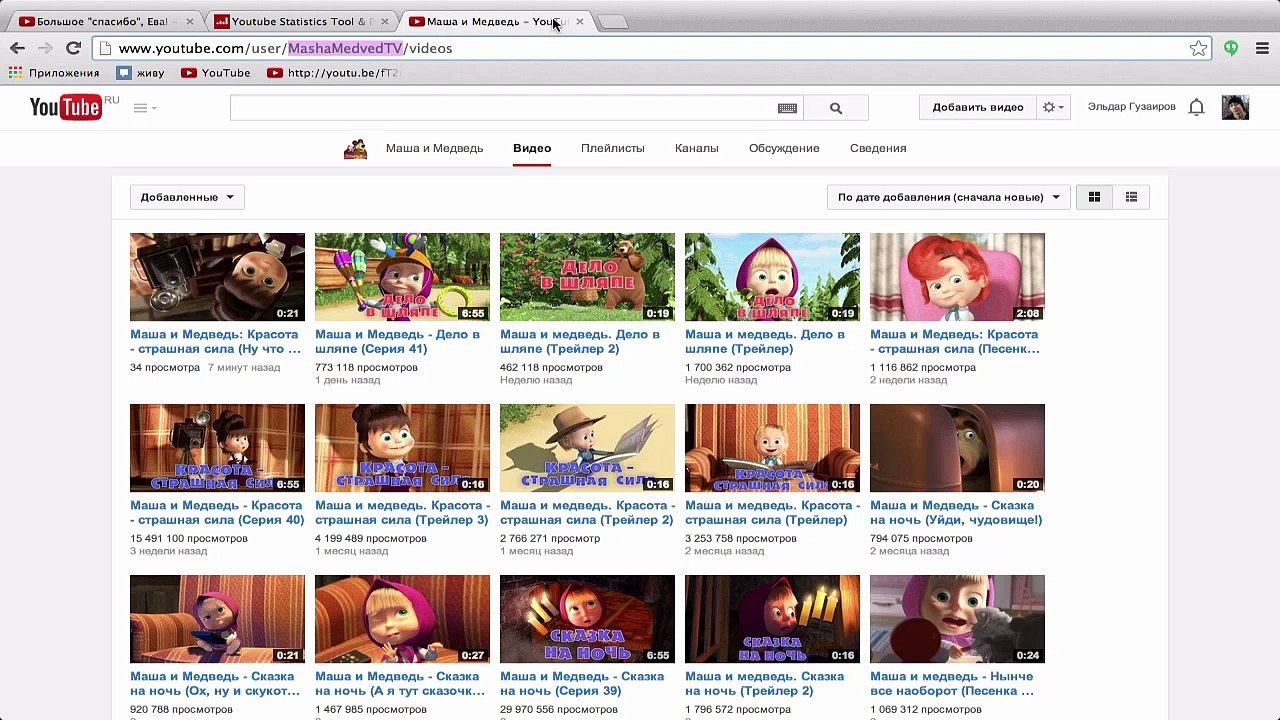Viewport: 1280px width, 720px height.
Task: Go back using the browser back arrow
Action: click(17, 48)
